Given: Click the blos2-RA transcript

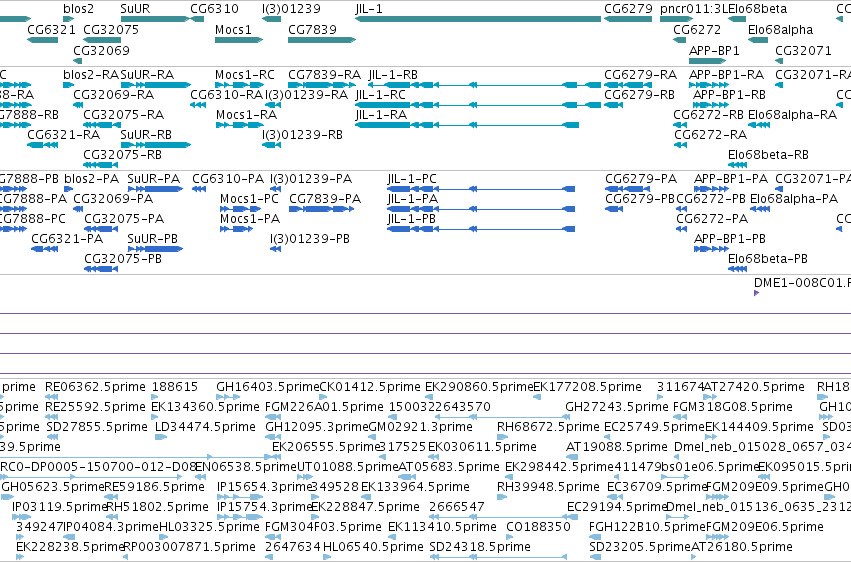Looking at the screenshot, I should 68,85.
